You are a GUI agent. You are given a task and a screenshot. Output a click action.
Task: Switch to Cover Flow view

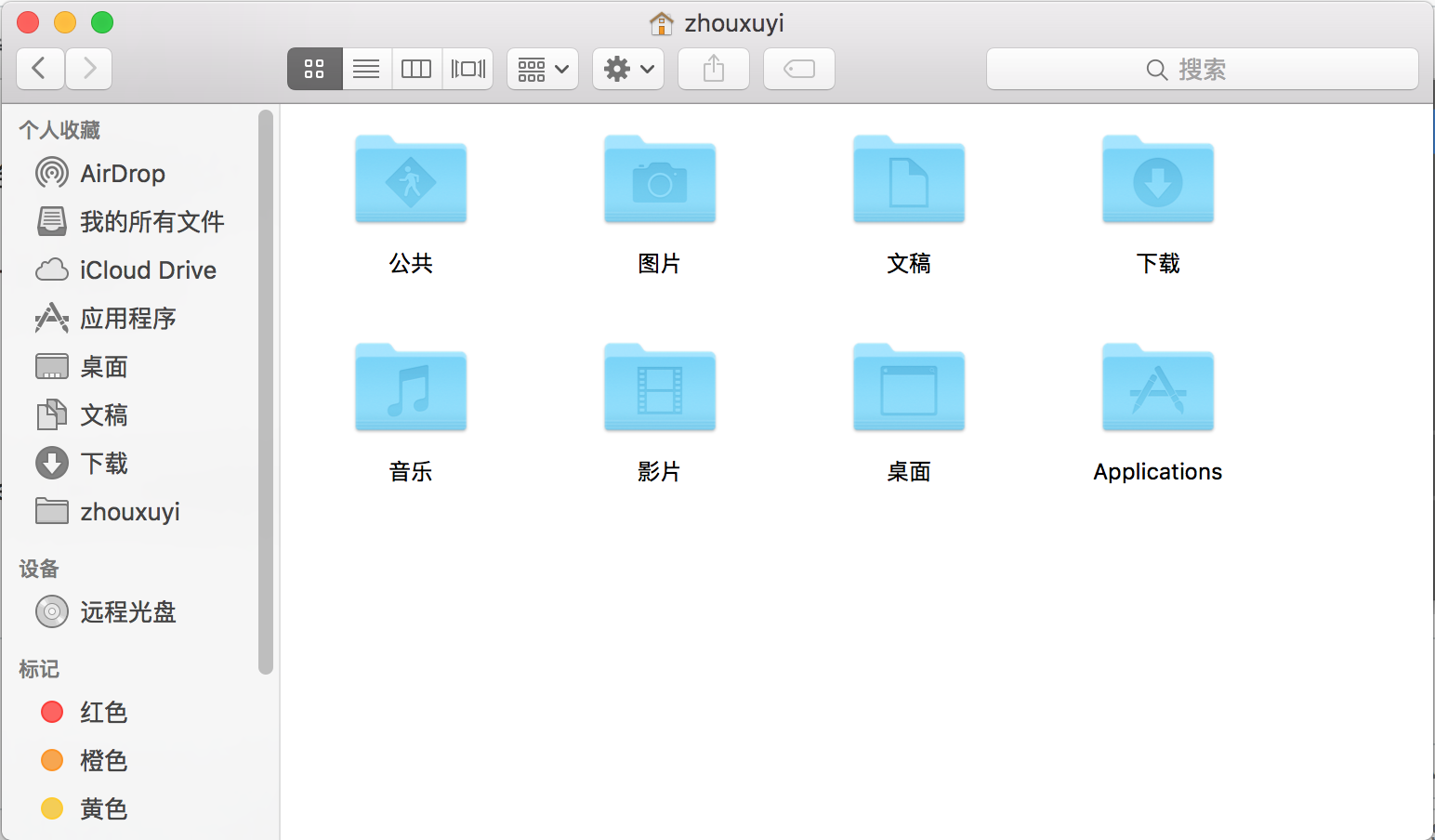click(467, 68)
